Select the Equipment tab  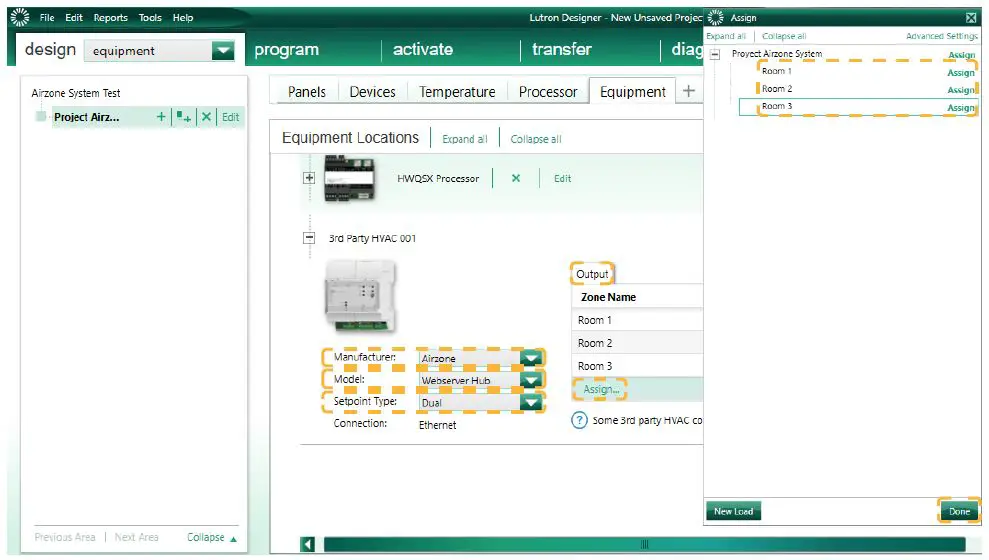pos(633,92)
